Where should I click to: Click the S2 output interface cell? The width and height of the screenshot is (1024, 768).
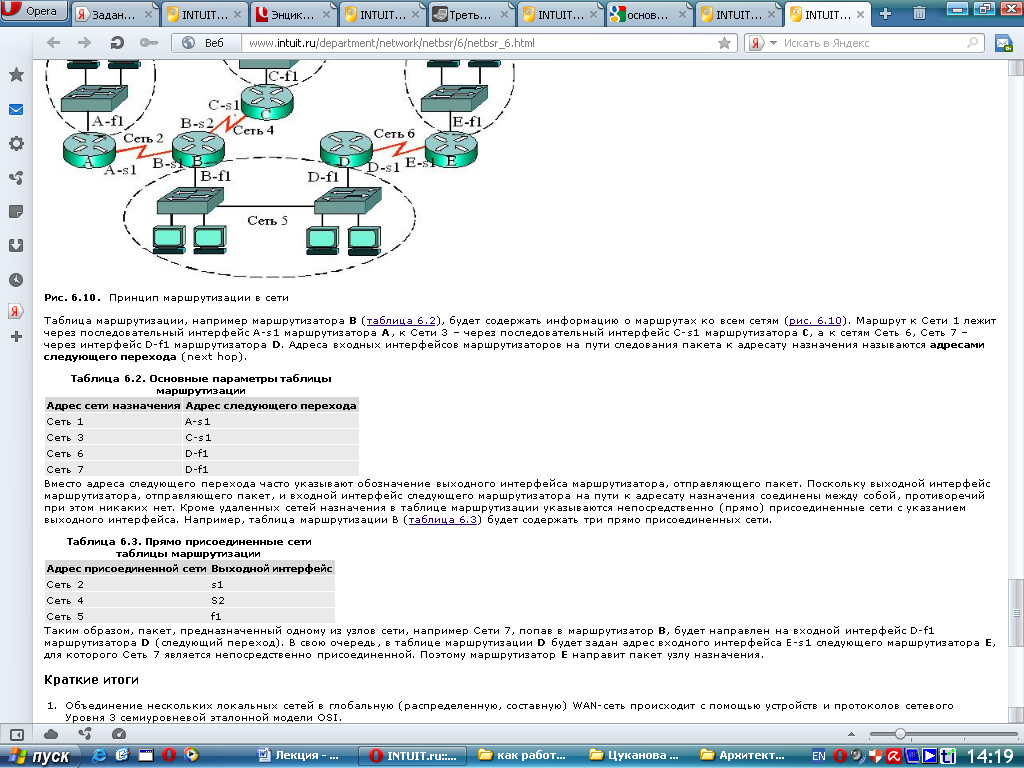click(x=272, y=601)
